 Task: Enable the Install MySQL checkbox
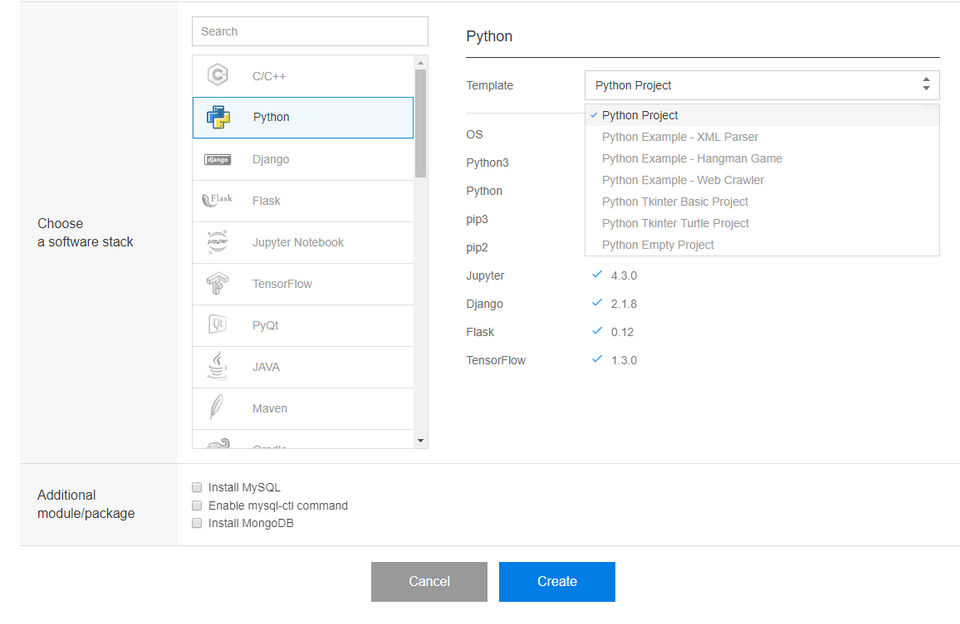pos(197,488)
